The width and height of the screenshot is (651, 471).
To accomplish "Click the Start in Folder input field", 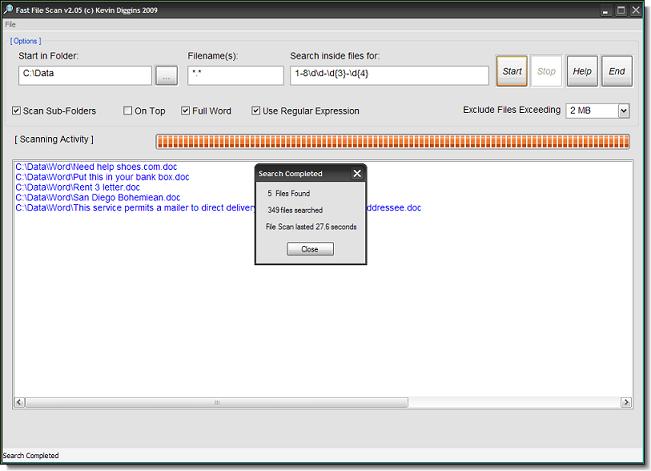I will [85, 75].
